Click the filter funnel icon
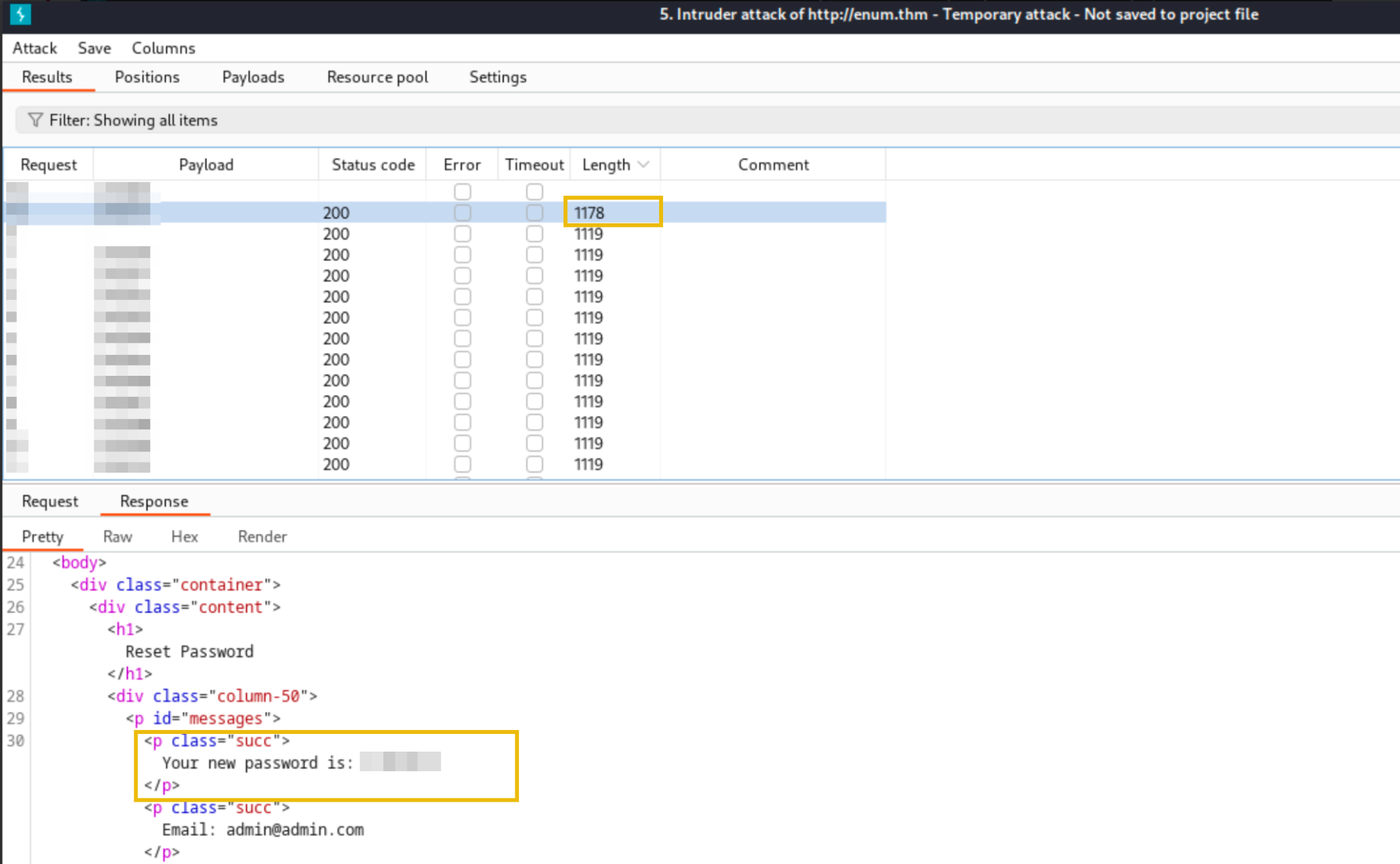 pyautogui.click(x=35, y=120)
